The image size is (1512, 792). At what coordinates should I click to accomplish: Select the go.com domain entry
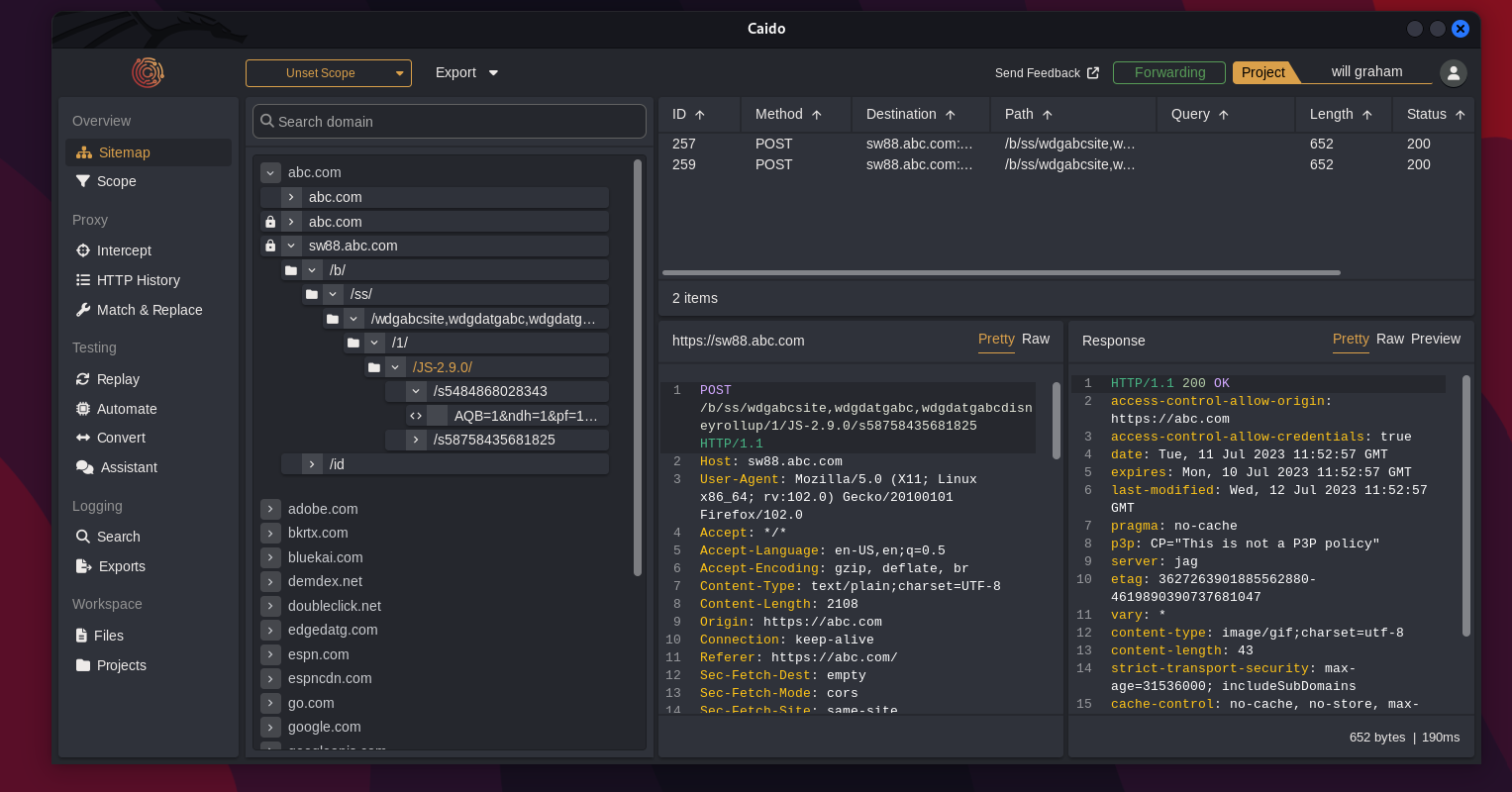coord(311,703)
